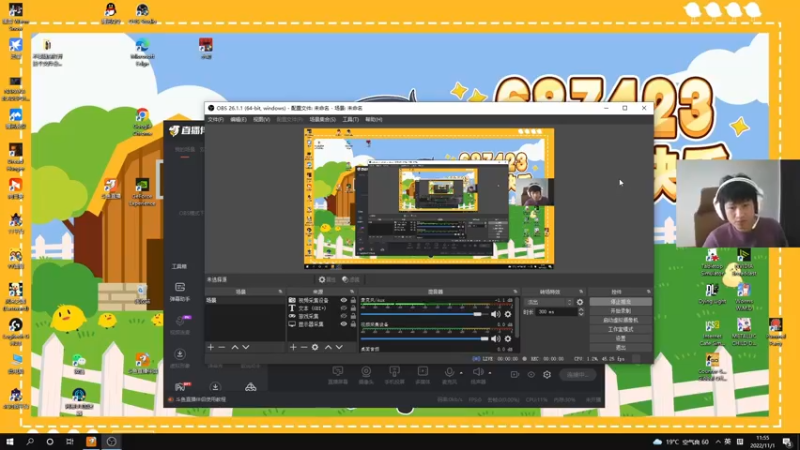Click 启动虚拟摄像机 button

620,320
